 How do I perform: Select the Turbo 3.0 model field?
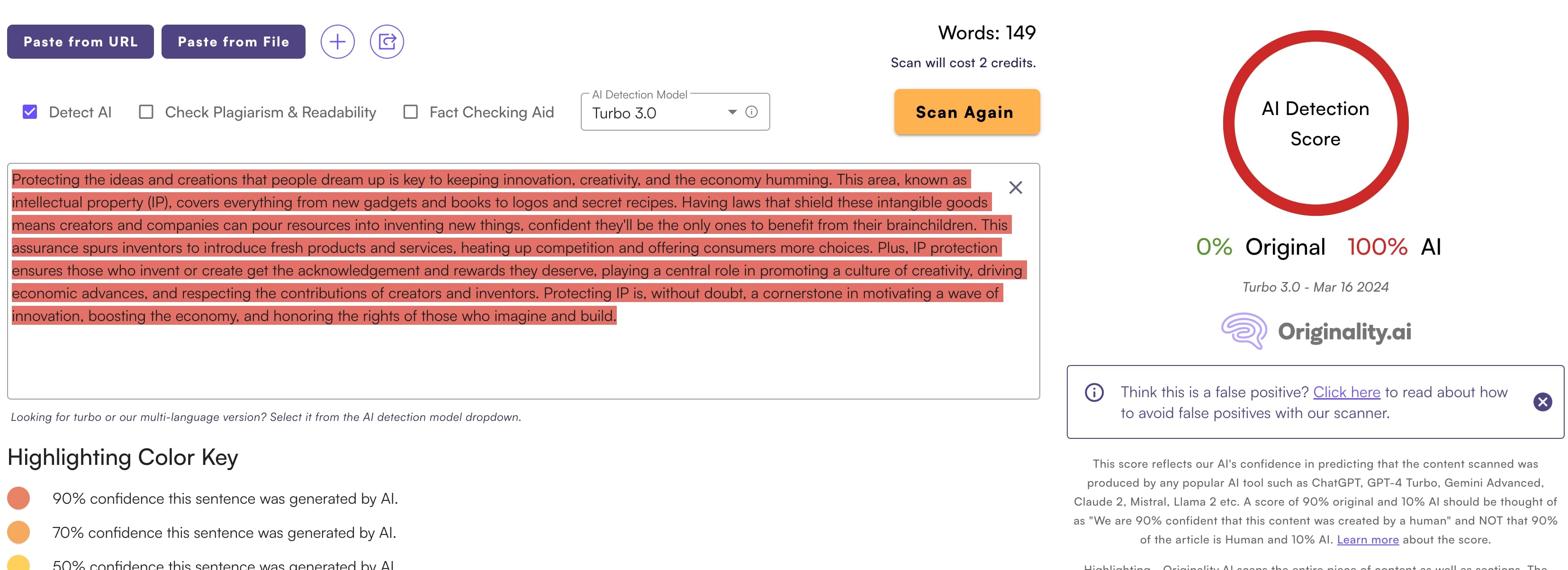pos(675,113)
